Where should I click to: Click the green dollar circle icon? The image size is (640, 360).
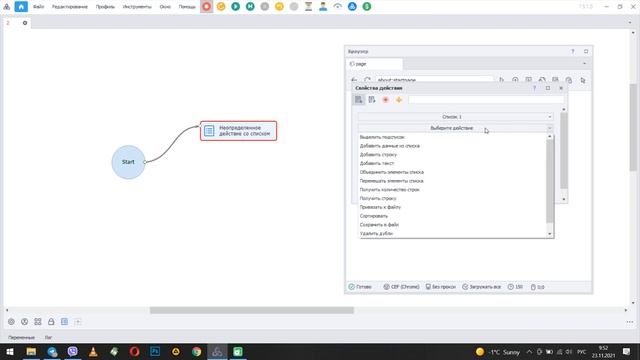[367, 7]
